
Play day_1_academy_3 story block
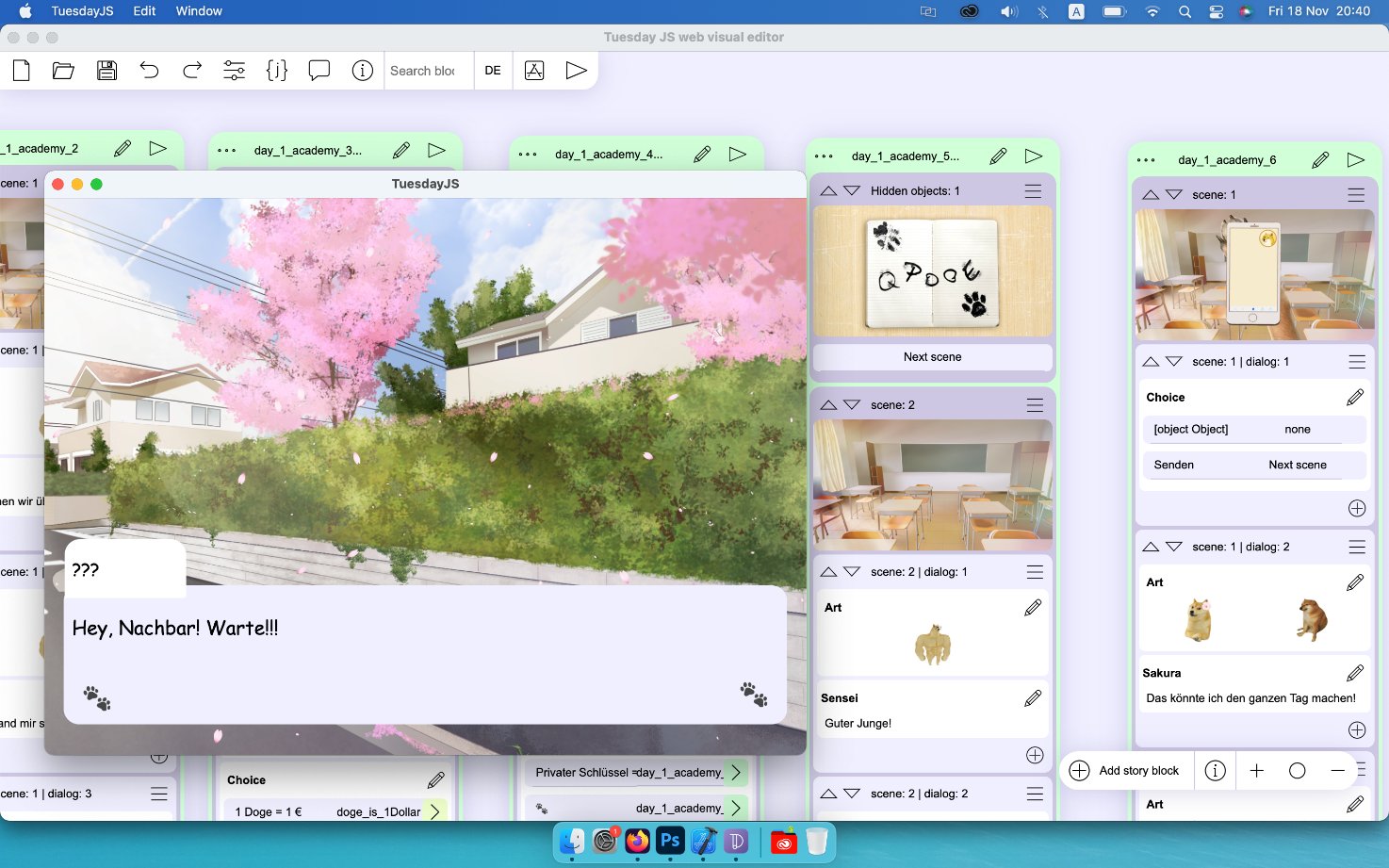pos(436,150)
